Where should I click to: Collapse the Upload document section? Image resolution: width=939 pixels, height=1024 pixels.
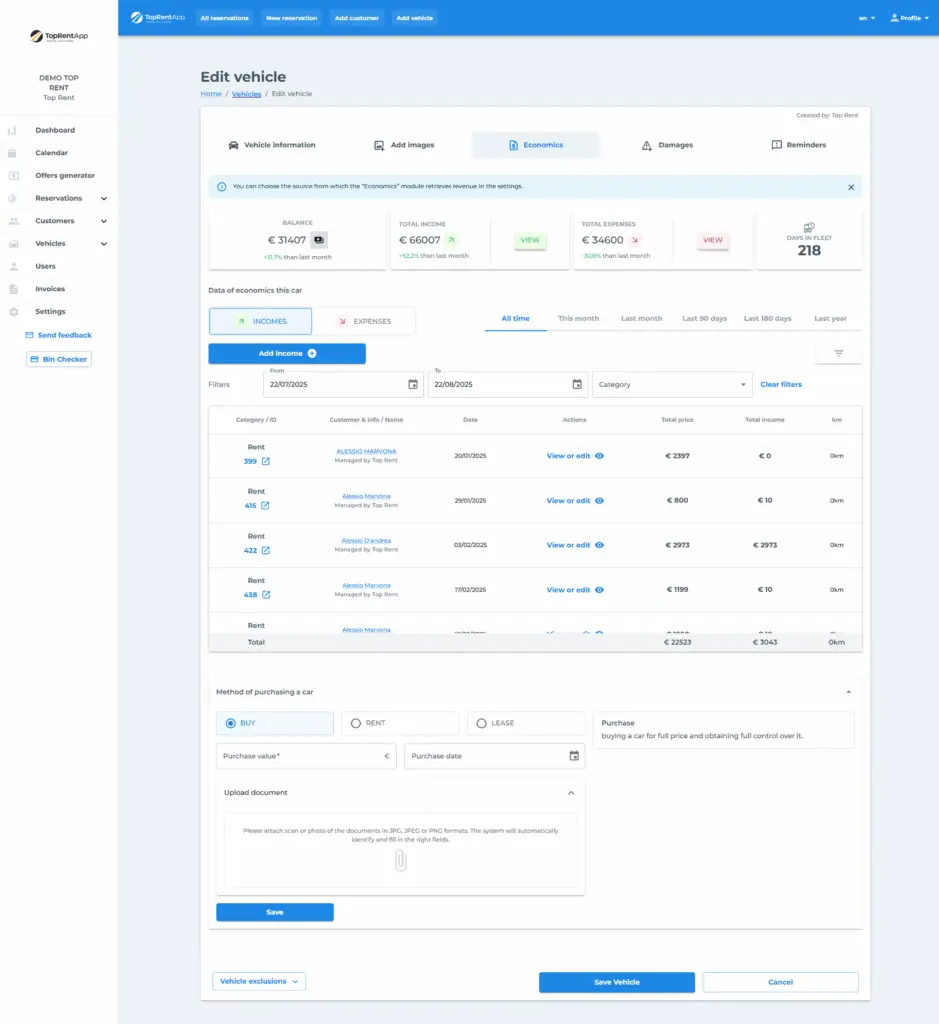coord(571,793)
